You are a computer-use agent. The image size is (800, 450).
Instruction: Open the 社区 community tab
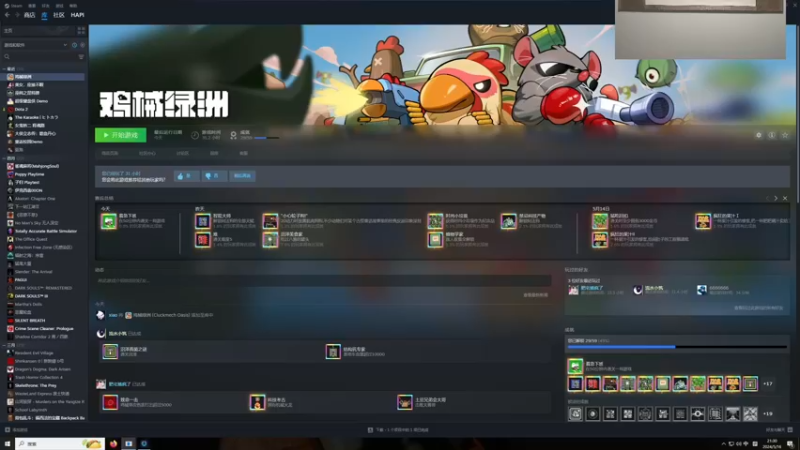59,15
